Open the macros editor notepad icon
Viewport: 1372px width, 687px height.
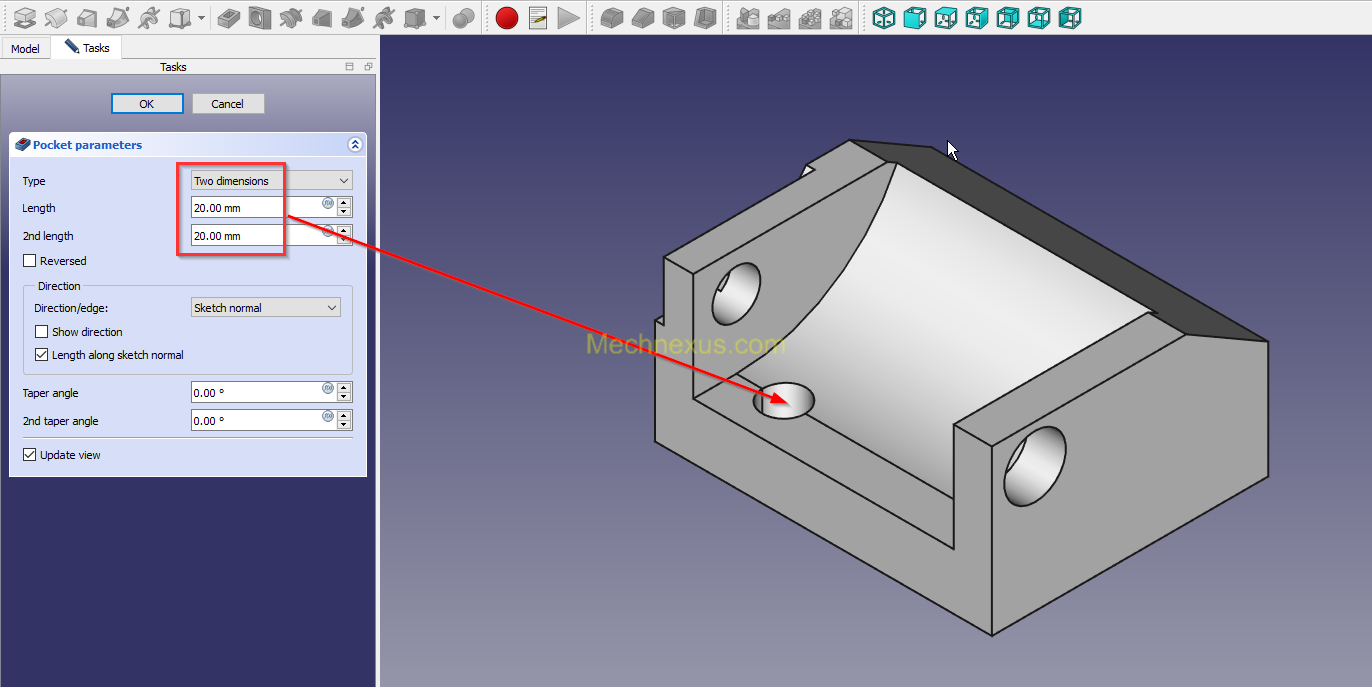point(538,17)
